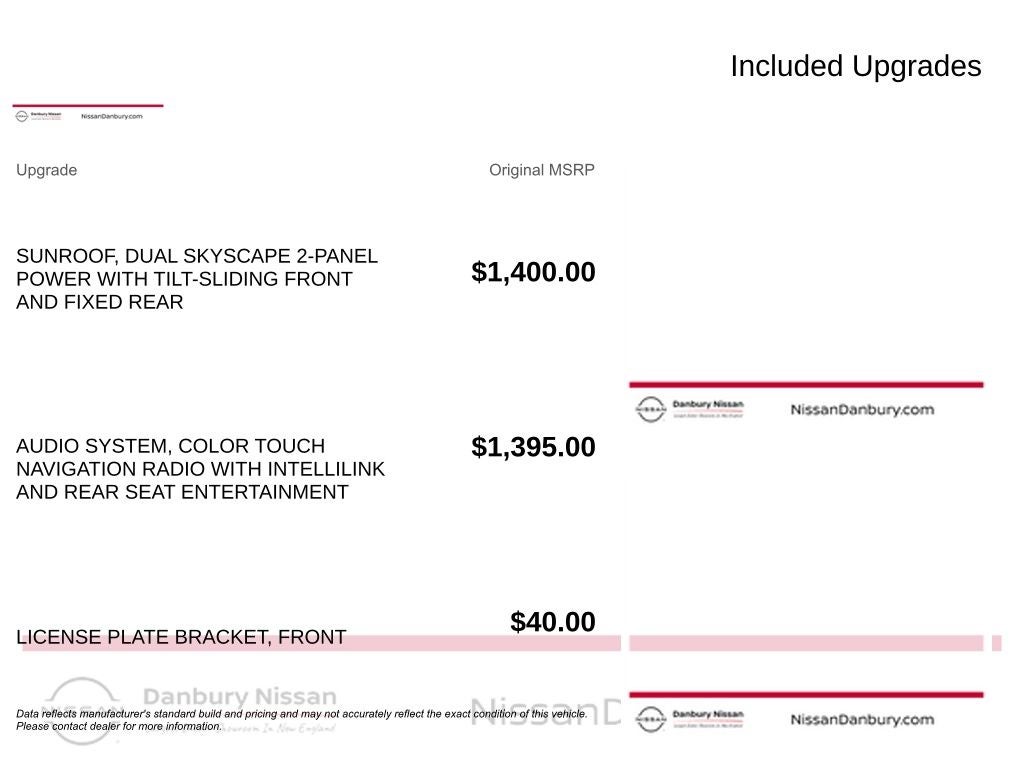The height and width of the screenshot is (768, 1024).
Task: Click the Original MSRP column header
Action: pos(541,170)
